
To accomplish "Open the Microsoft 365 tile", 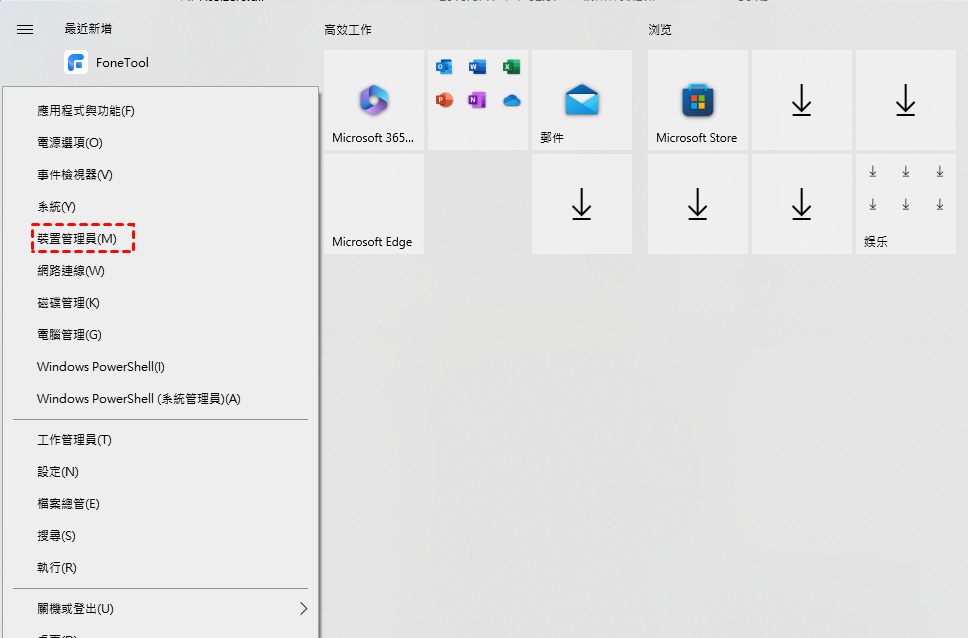I will tap(374, 100).
